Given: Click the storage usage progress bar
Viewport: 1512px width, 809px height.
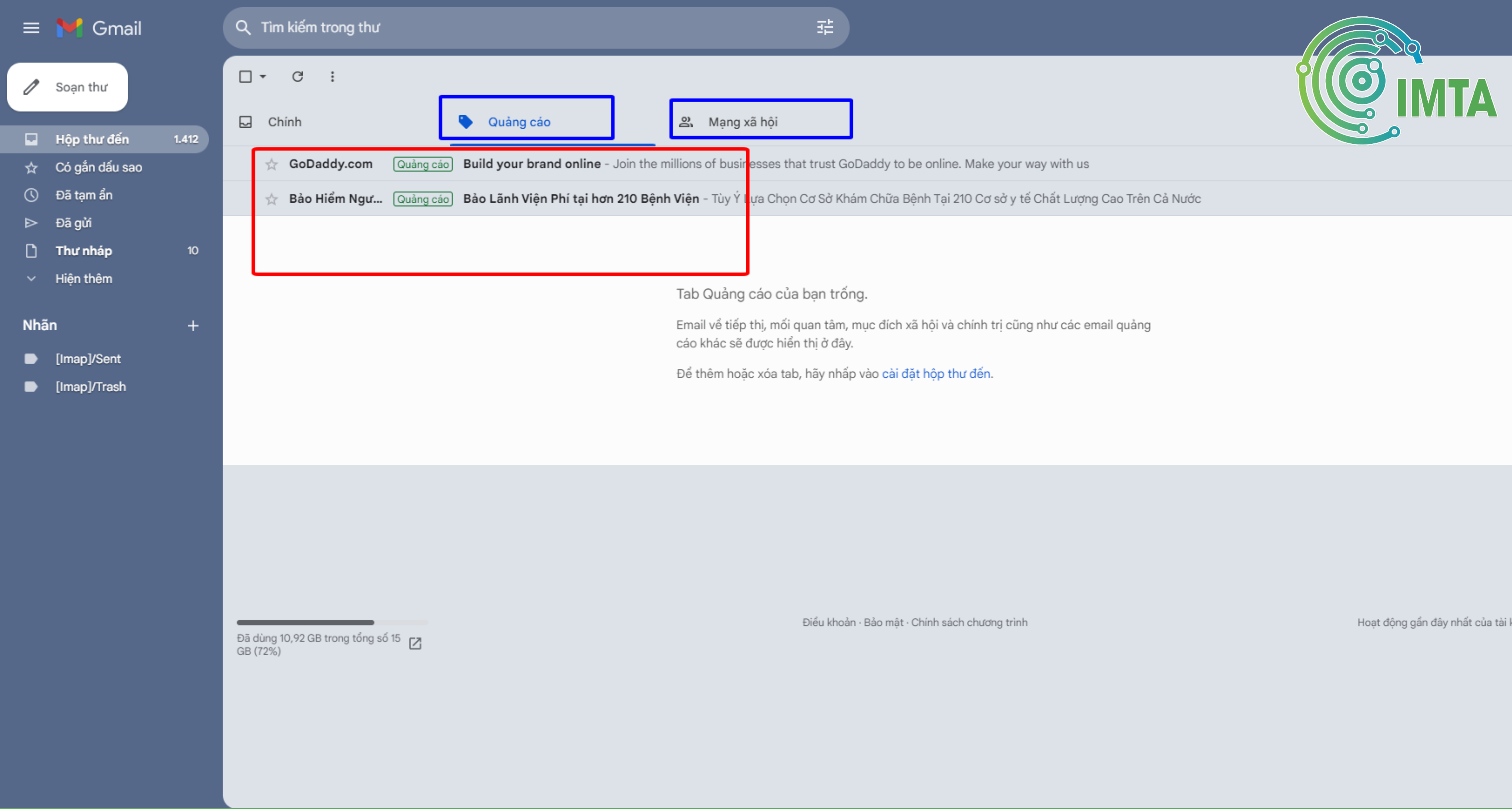Looking at the screenshot, I should click(332, 622).
